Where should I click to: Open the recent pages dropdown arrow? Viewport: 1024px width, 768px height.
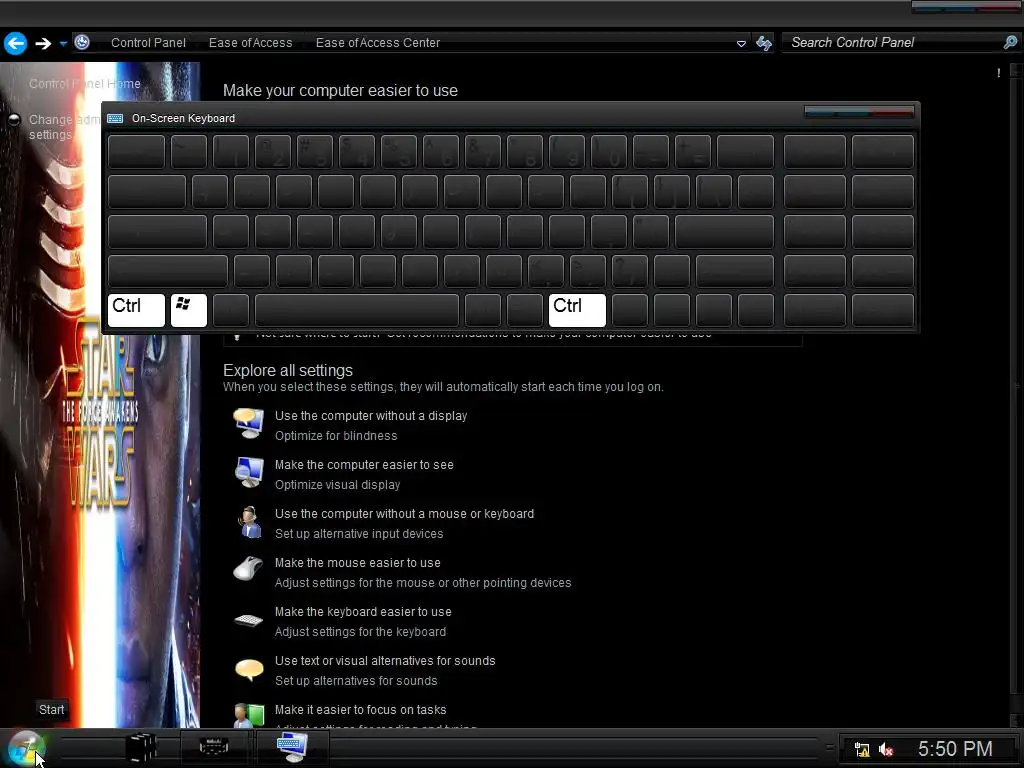click(x=63, y=44)
